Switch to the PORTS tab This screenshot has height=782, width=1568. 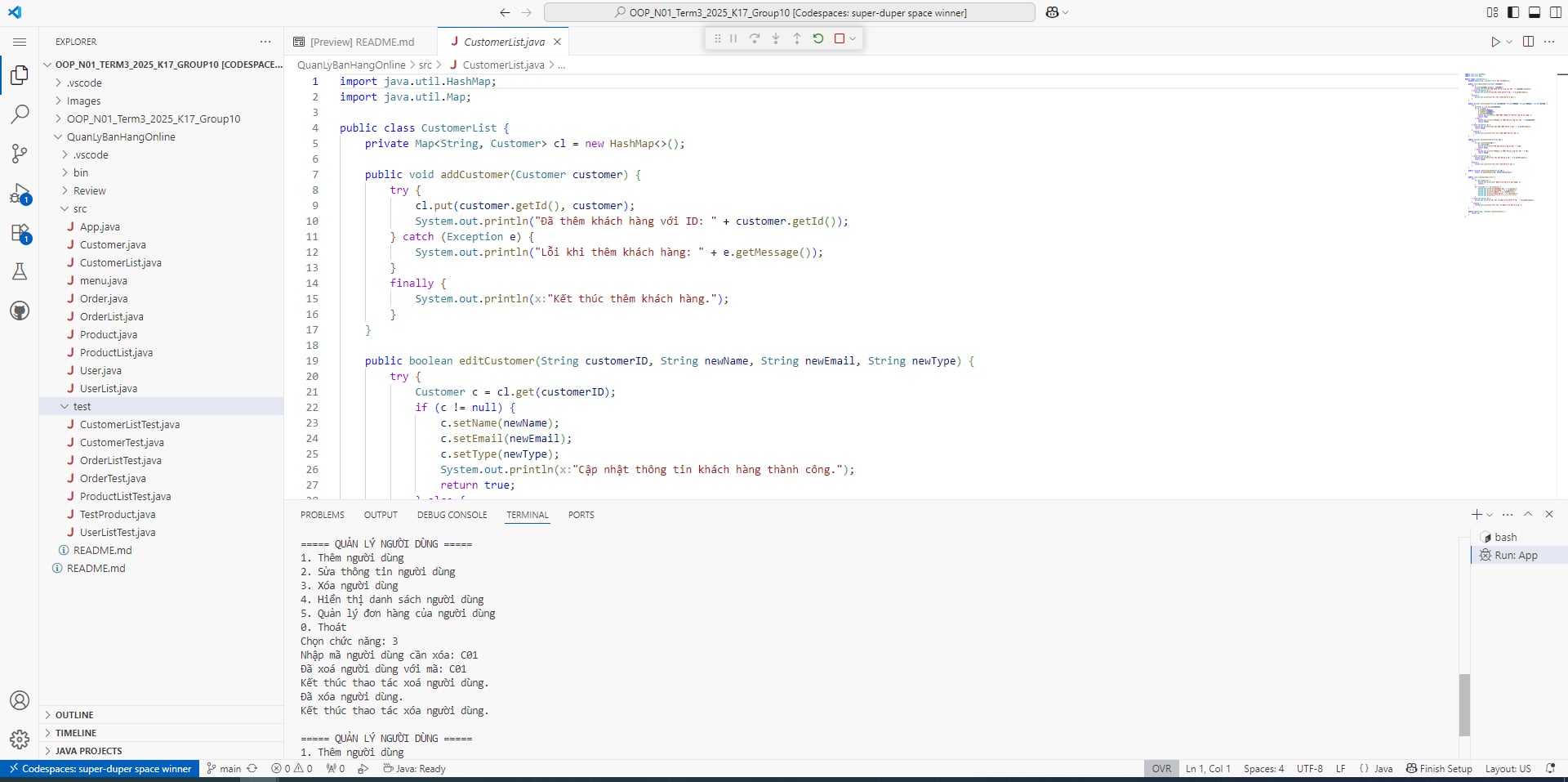click(581, 515)
